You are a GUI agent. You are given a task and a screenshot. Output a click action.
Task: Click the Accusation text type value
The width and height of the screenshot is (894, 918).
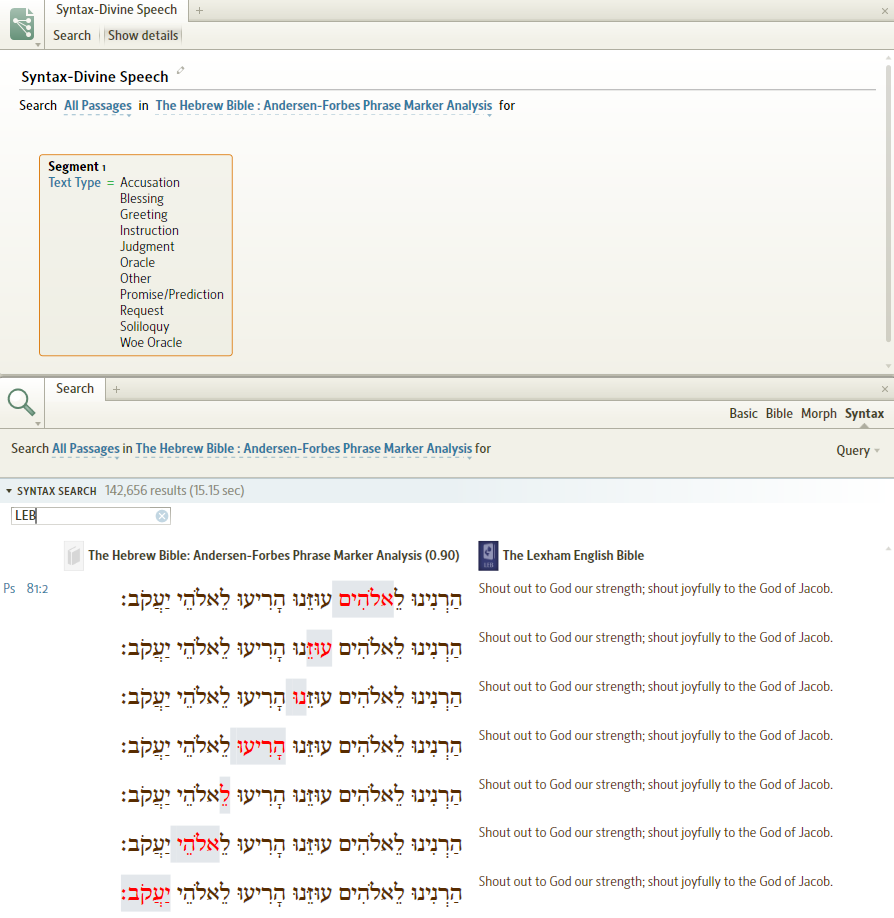tap(150, 182)
